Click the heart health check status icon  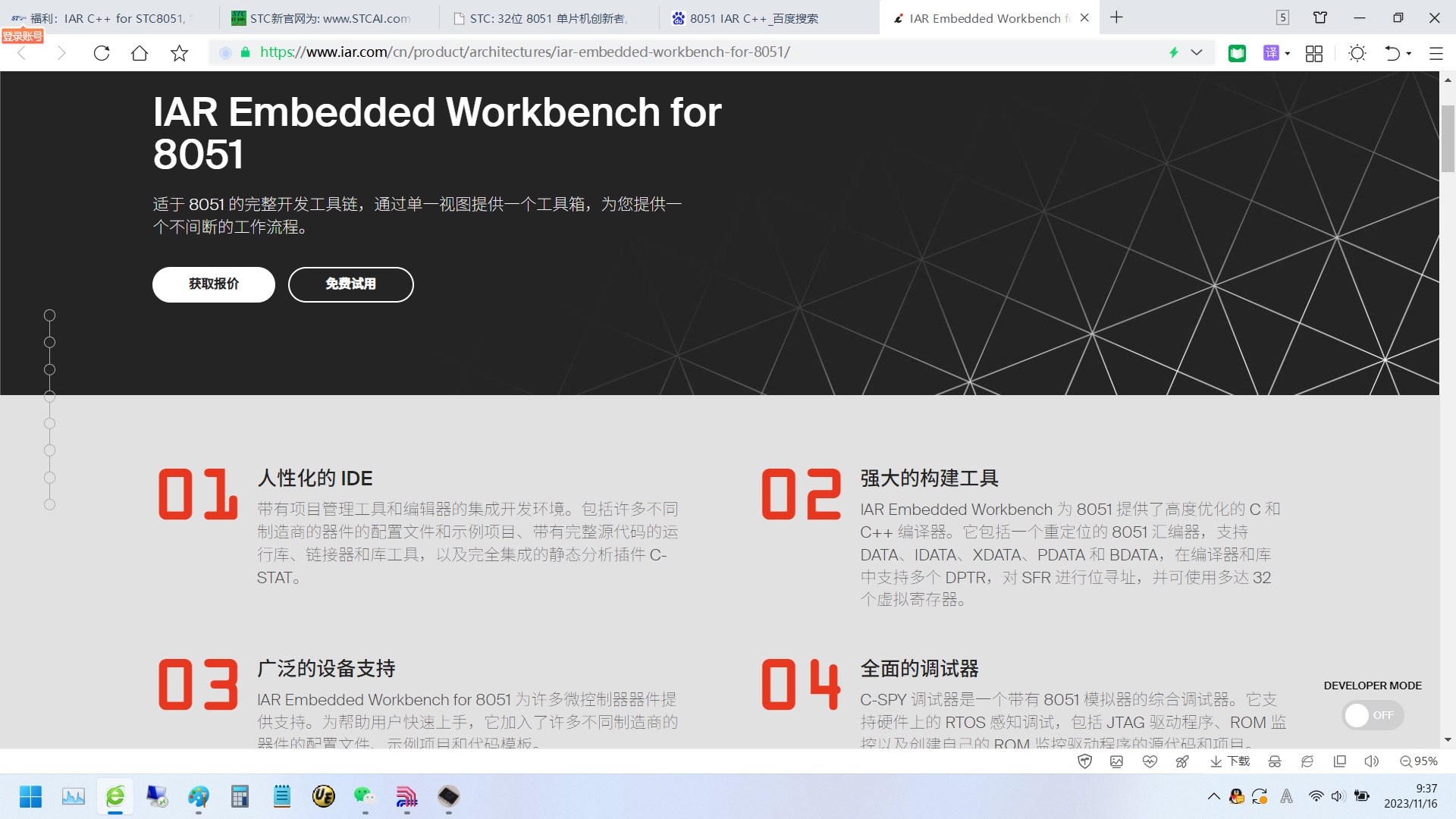[1150, 761]
